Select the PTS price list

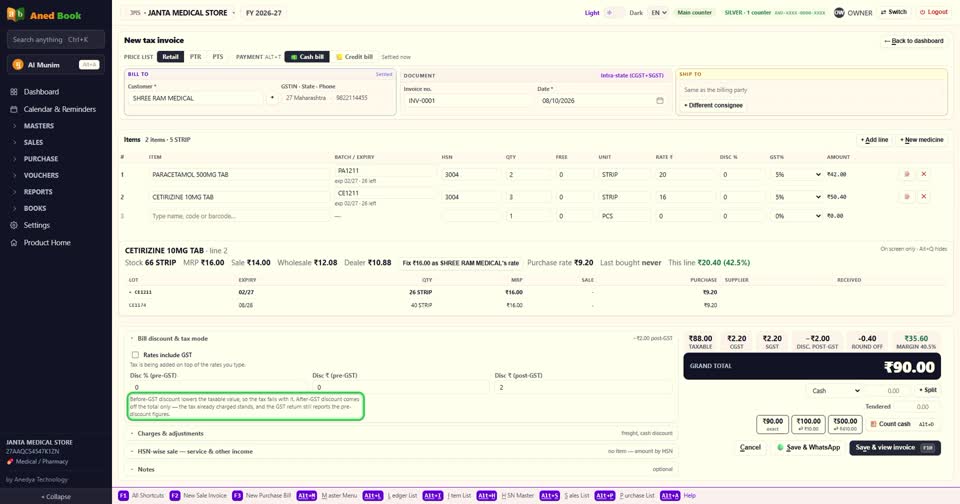pyautogui.click(x=217, y=57)
